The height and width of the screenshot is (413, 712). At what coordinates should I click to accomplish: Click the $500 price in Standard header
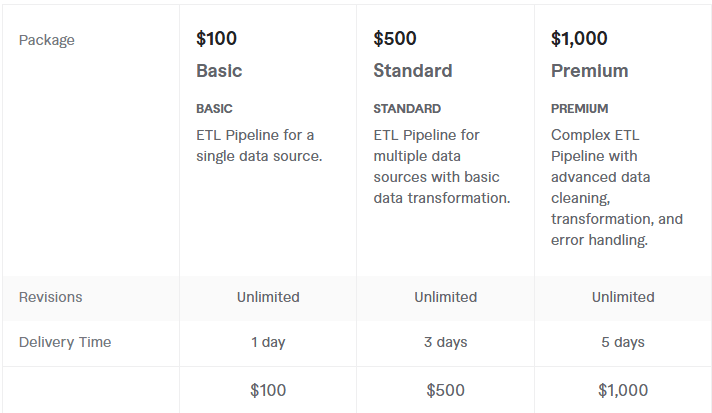tap(395, 39)
